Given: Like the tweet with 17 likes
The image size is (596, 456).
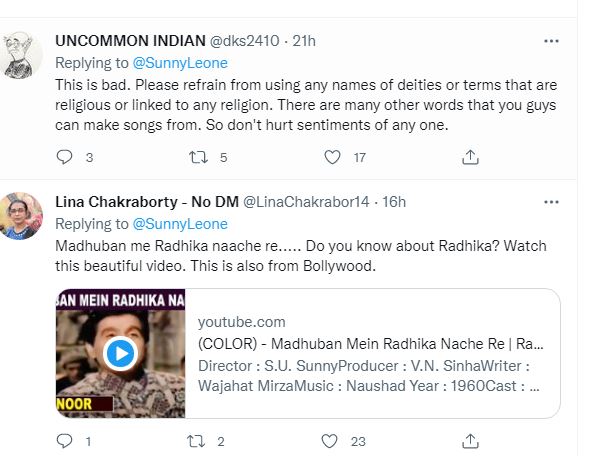Looking at the screenshot, I should tap(332, 157).
